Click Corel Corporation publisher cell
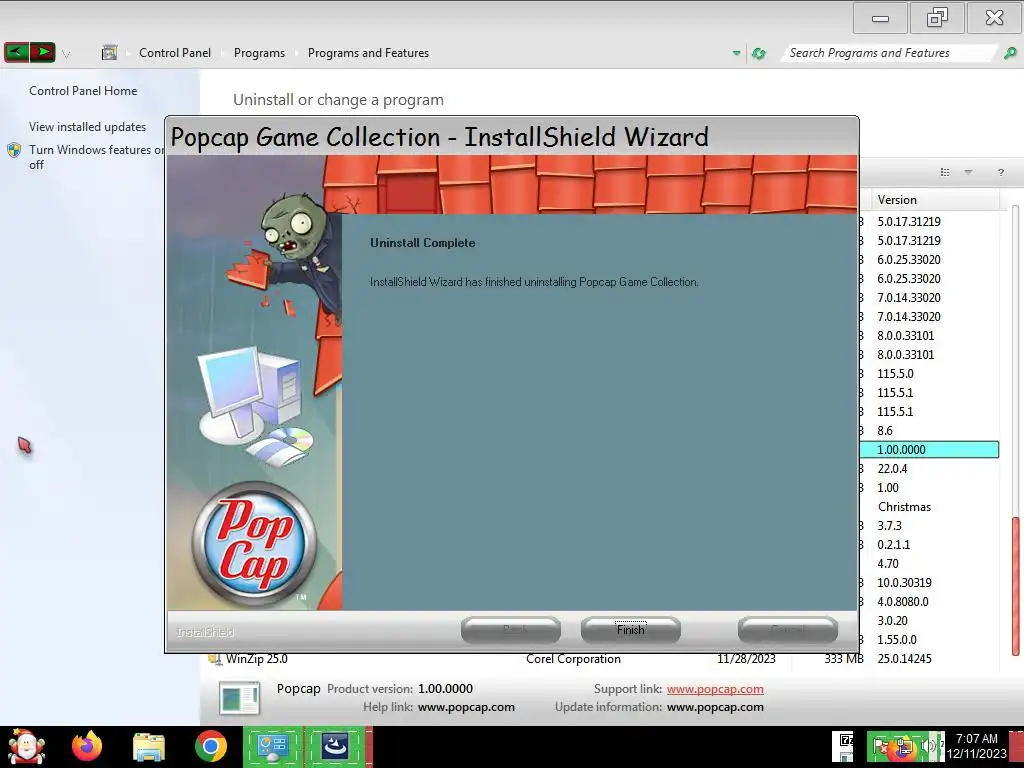 [x=573, y=659]
